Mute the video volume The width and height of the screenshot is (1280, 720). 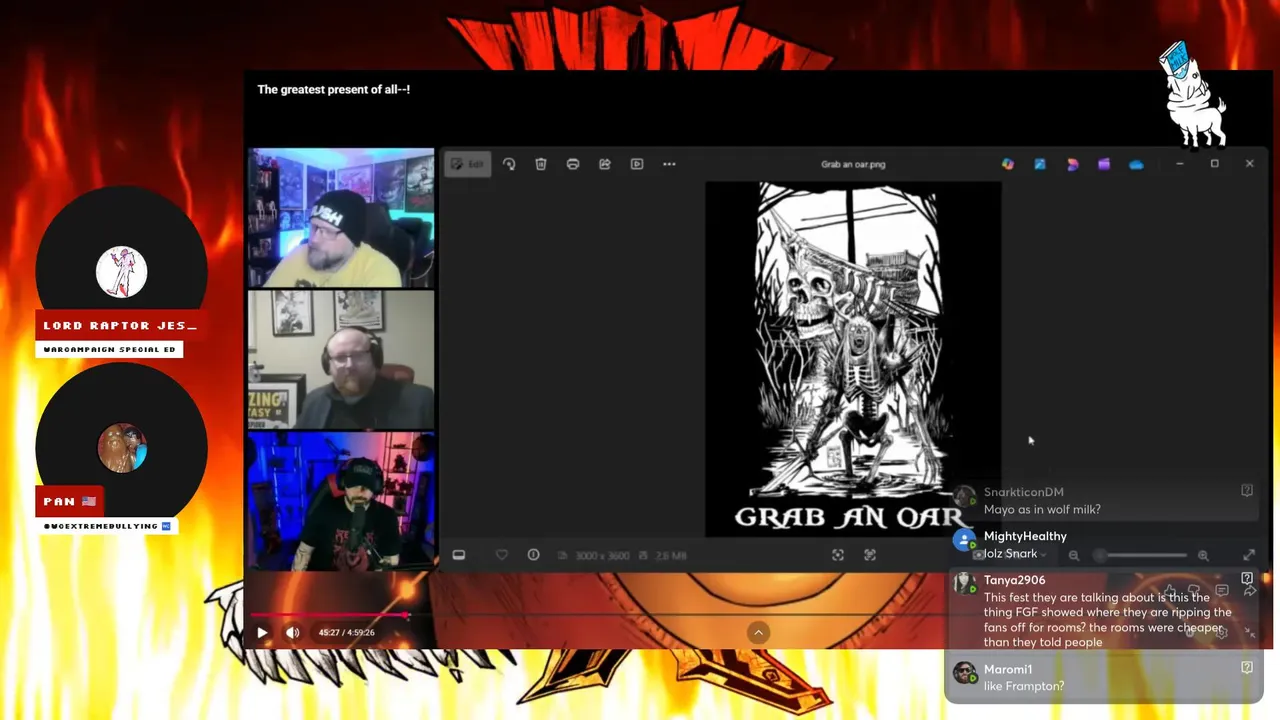(292, 632)
